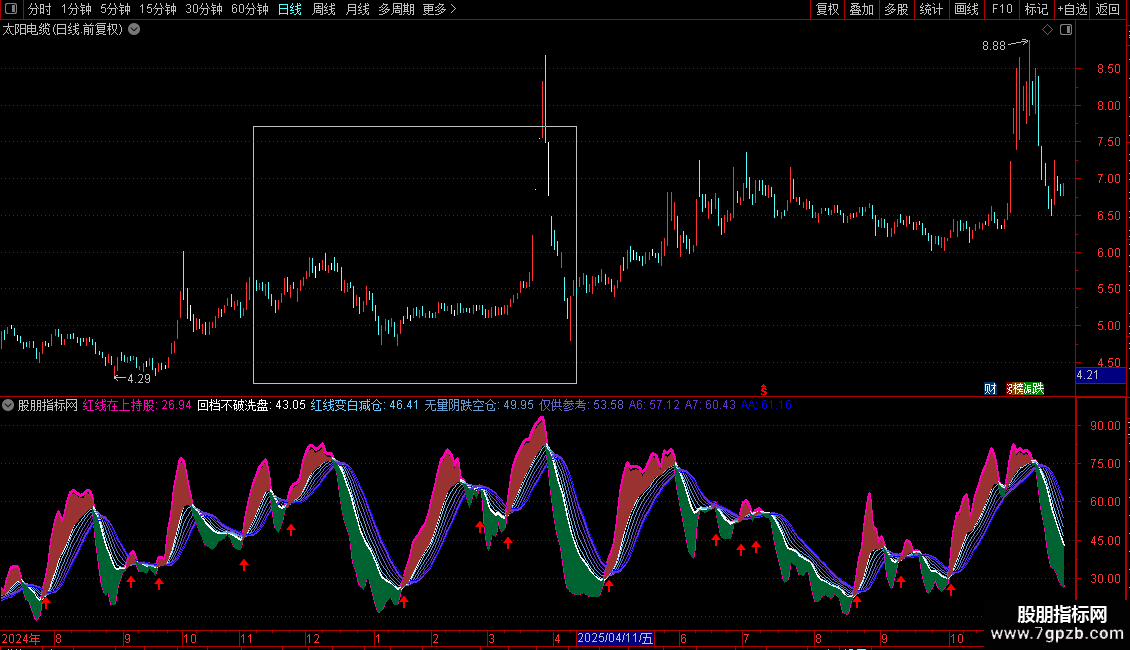Click the 90.00 indicator axis label
This screenshot has width=1130, height=650.
[1105, 426]
